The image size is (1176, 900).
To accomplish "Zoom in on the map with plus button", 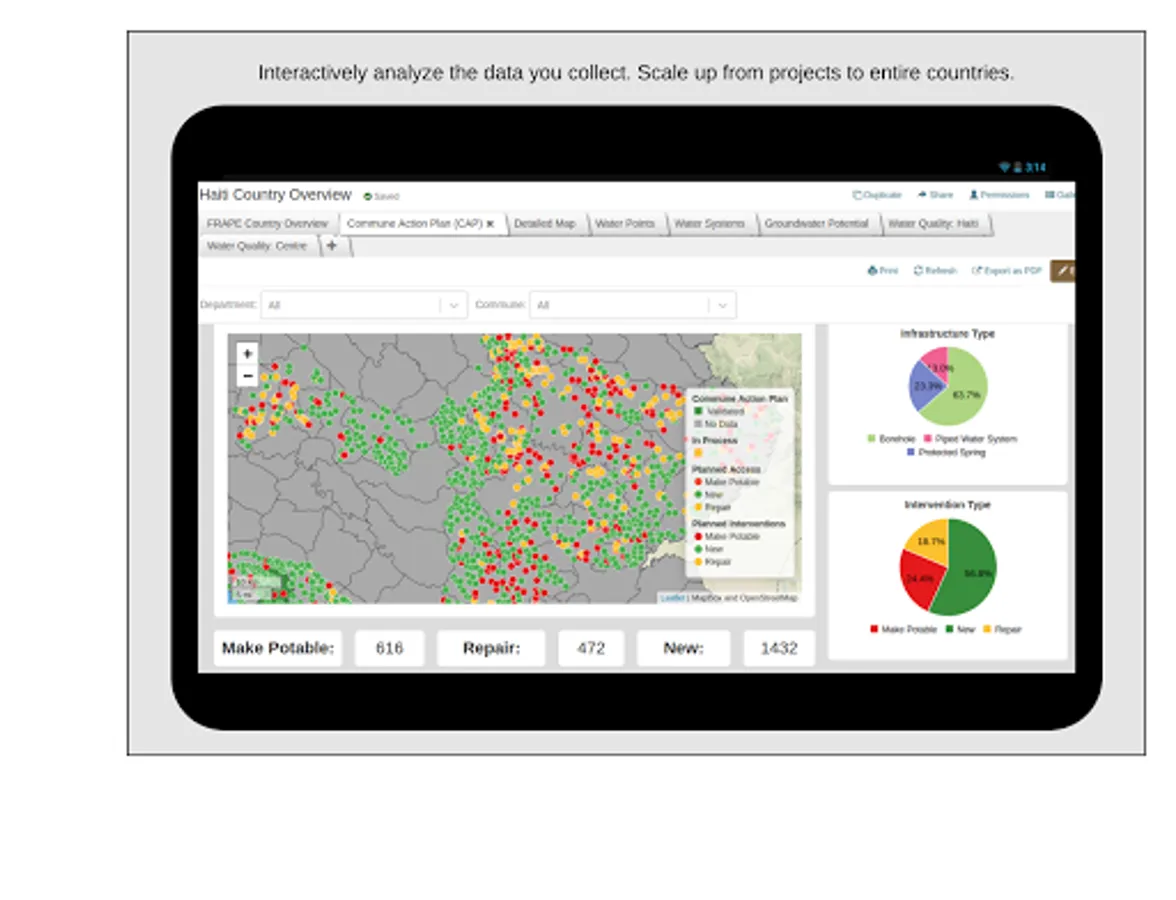I will tap(248, 353).
